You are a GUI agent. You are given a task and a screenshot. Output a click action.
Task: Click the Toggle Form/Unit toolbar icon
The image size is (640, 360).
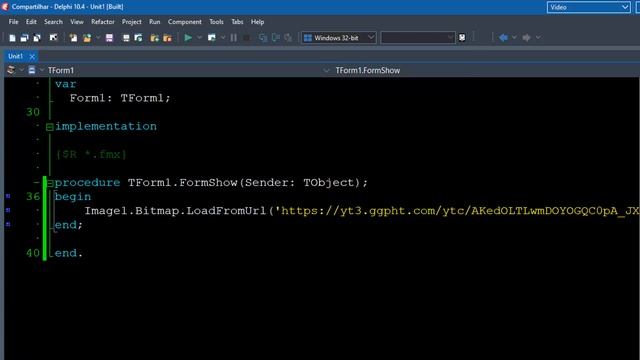pos(138,38)
